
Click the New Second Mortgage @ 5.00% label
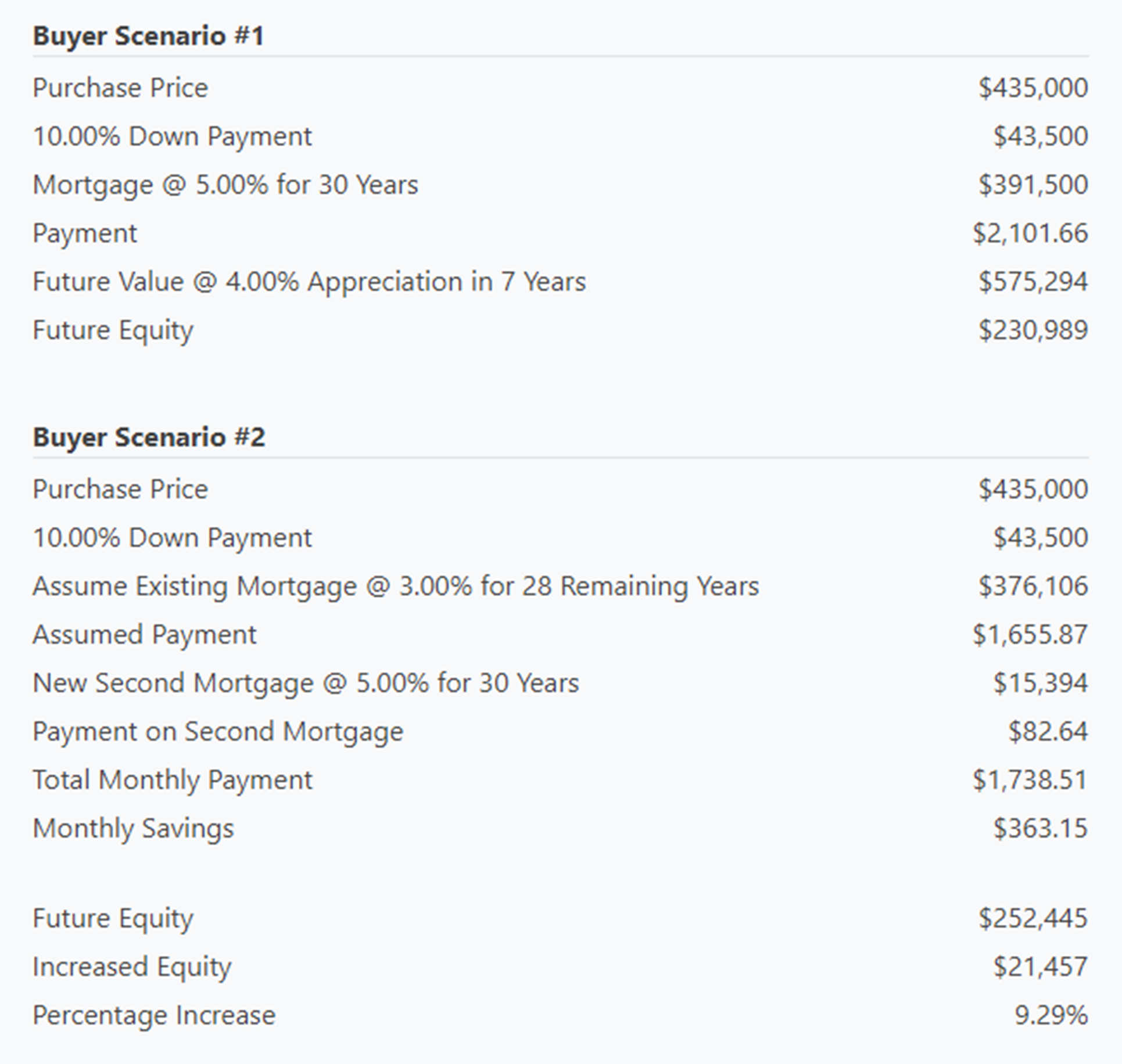click(x=305, y=683)
